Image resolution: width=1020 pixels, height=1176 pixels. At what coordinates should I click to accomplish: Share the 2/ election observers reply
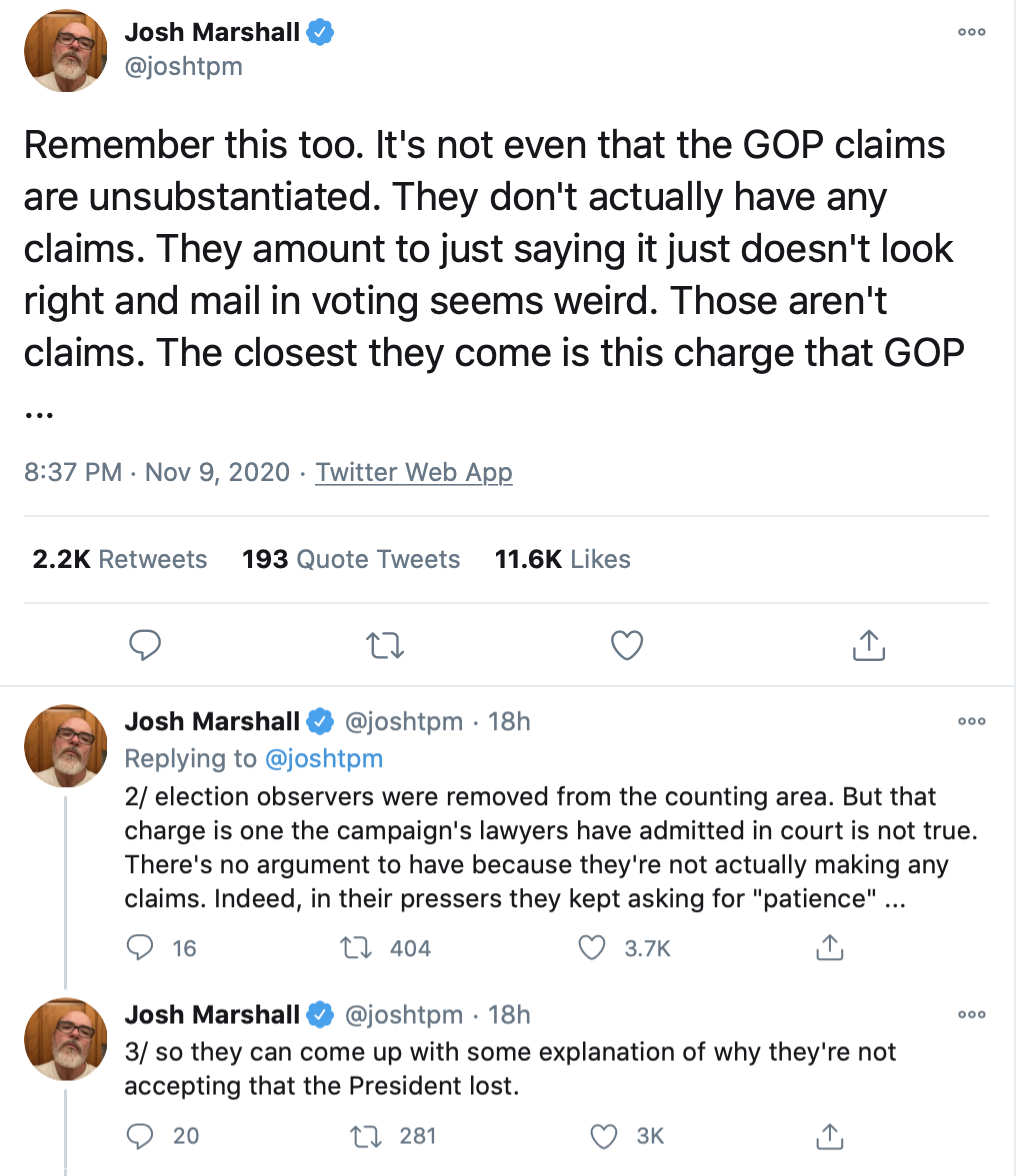pos(829,947)
